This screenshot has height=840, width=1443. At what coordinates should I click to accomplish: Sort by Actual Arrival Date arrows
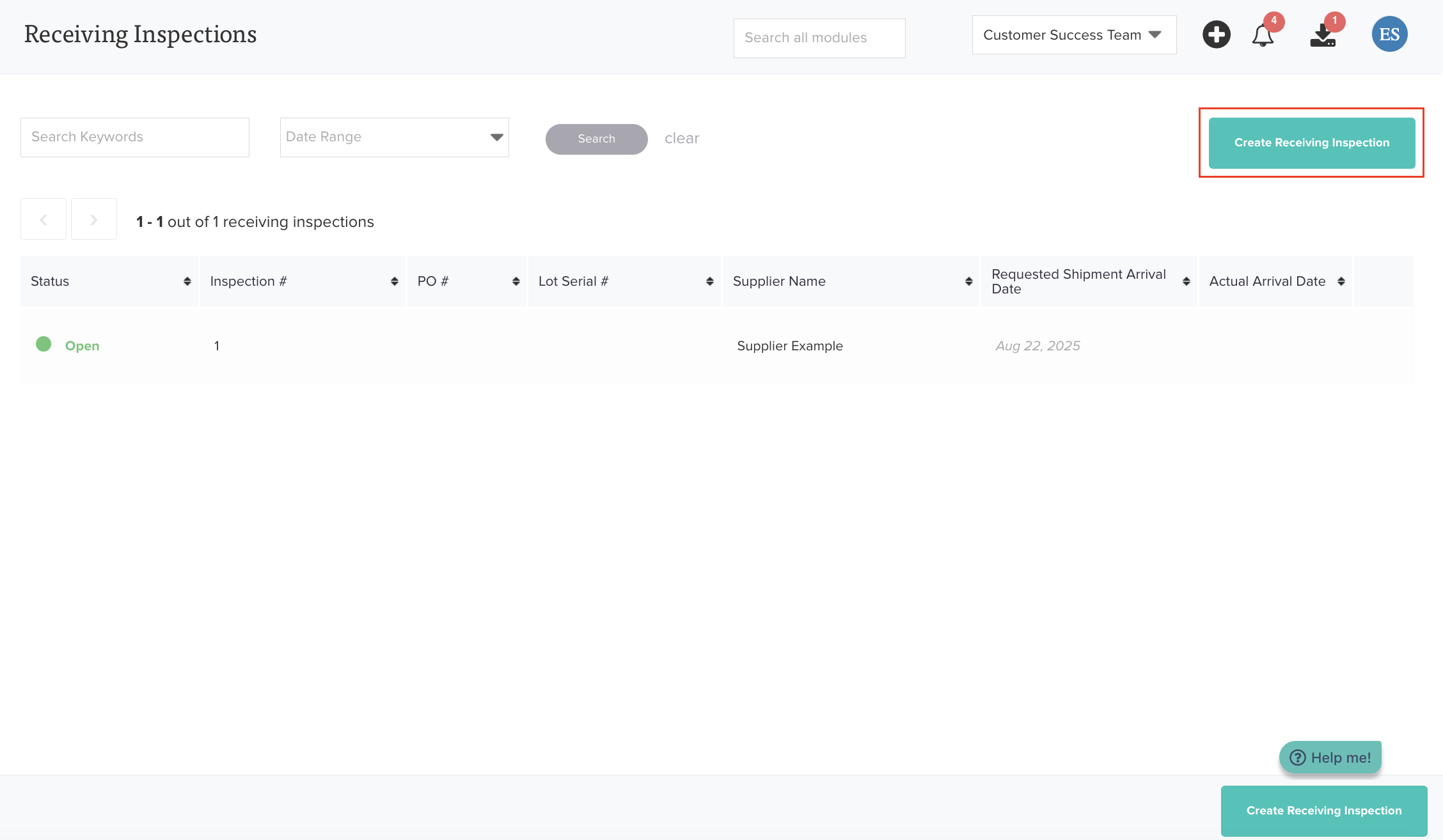click(x=1341, y=281)
